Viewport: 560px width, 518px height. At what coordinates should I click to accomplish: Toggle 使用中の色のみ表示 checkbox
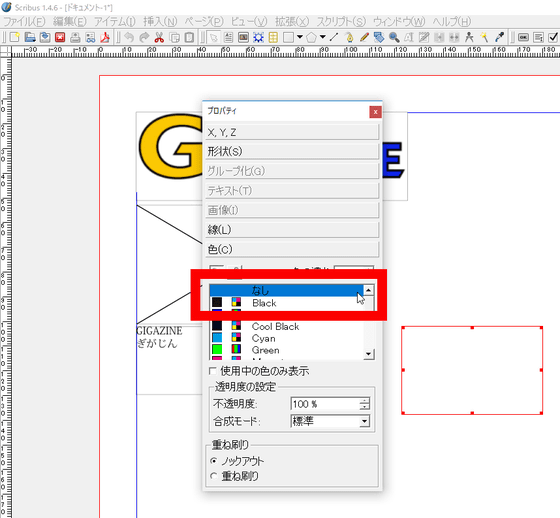pyautogui.click(x=213, y=371)
